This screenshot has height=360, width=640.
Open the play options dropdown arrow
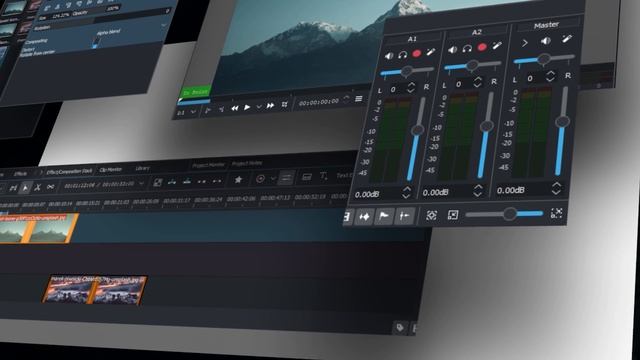(259, 107)
